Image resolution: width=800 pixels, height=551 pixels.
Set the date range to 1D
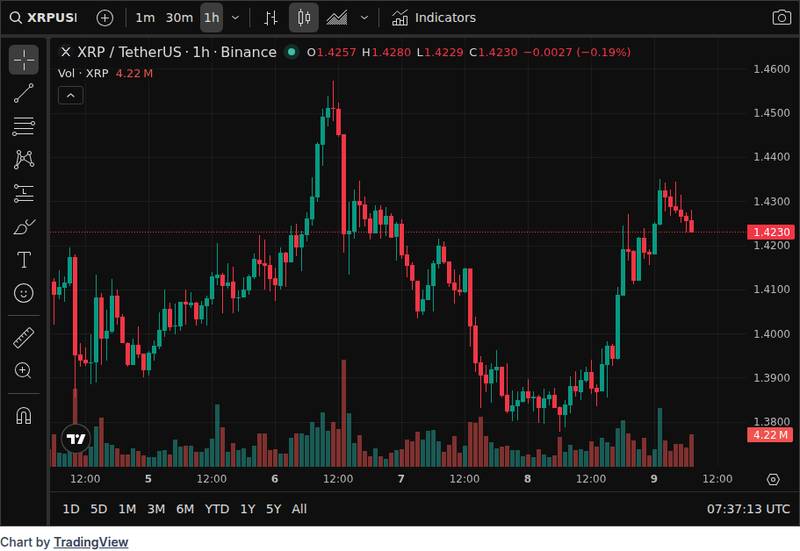pos(71,509)
